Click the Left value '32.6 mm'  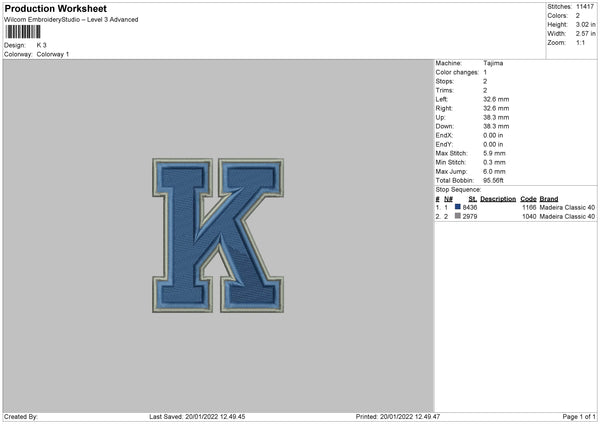(x=496, y=99)
